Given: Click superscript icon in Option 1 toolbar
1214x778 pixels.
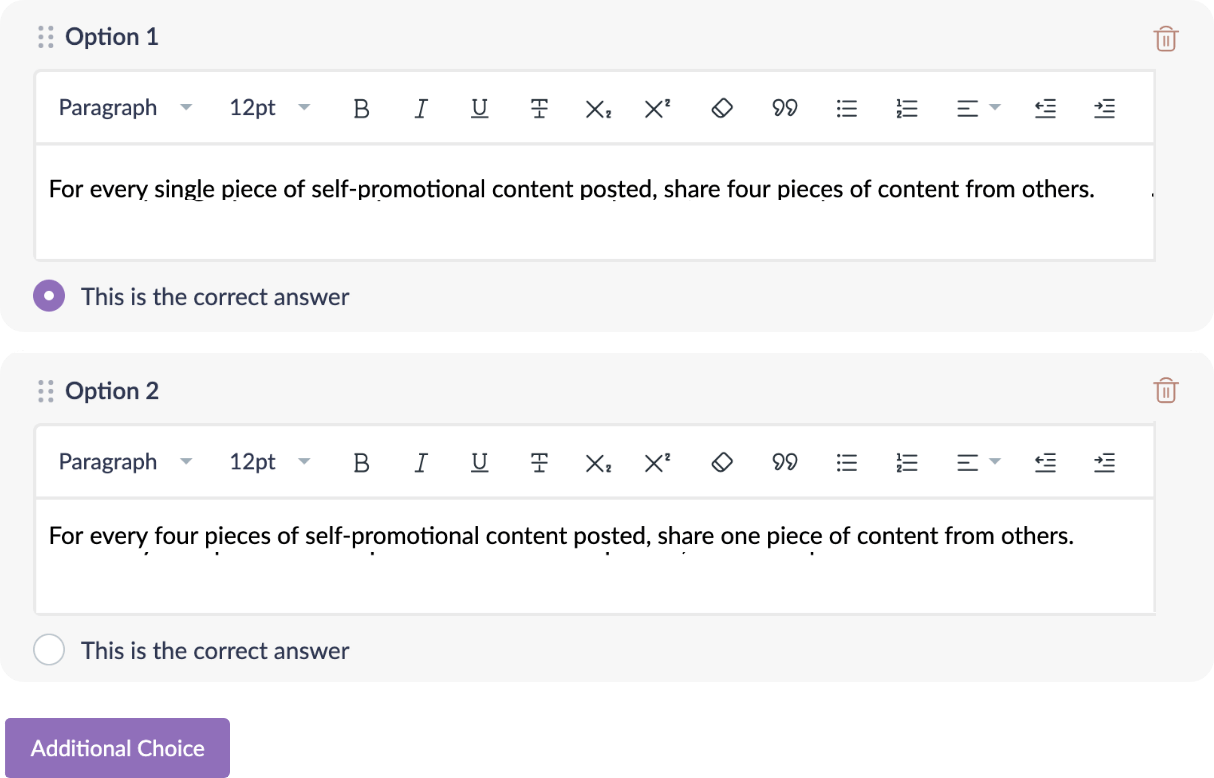Looking at the screenshot, I should [657, 108].
